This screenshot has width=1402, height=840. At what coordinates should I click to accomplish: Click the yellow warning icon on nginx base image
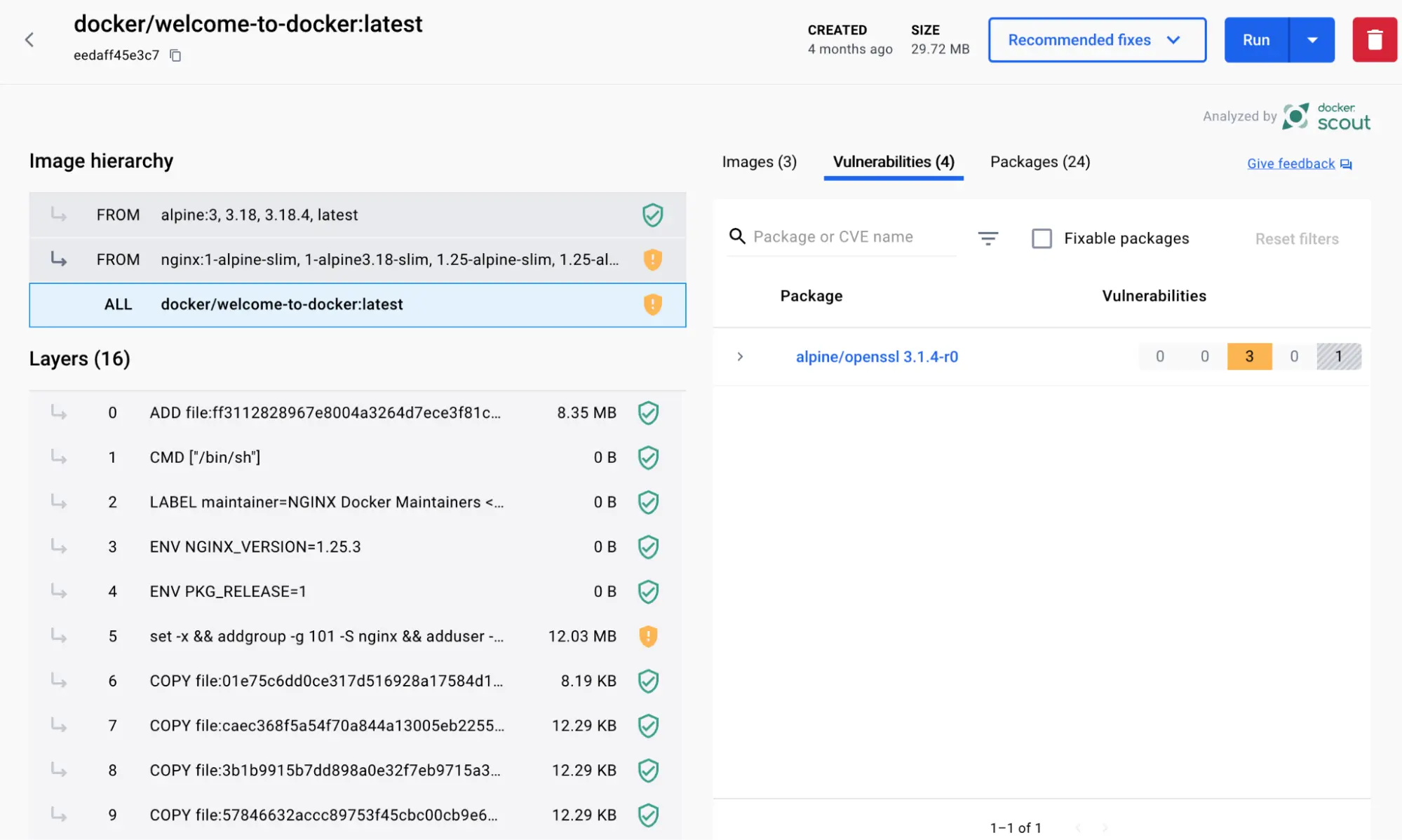coord(652,259)
